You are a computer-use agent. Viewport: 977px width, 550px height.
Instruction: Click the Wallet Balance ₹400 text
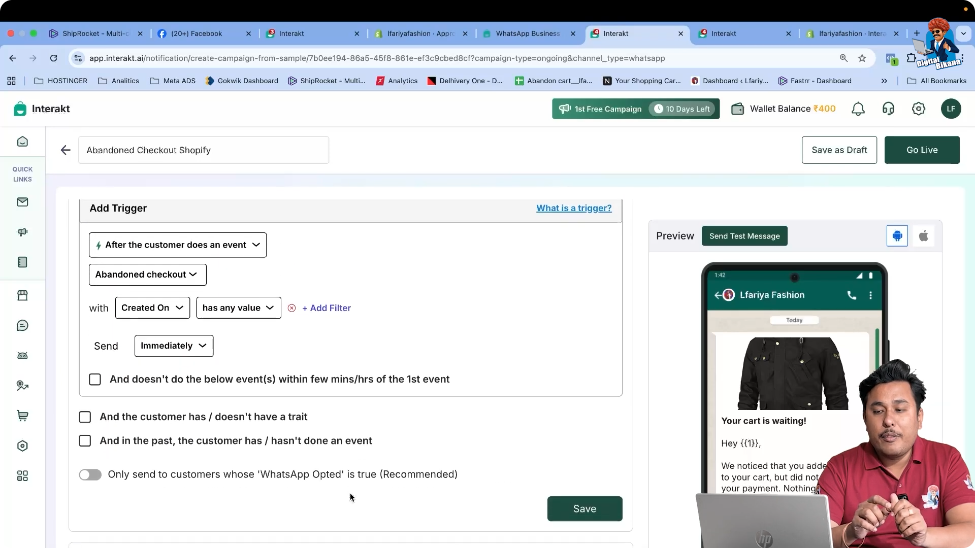pyautogui.click(x=793, y=109)
